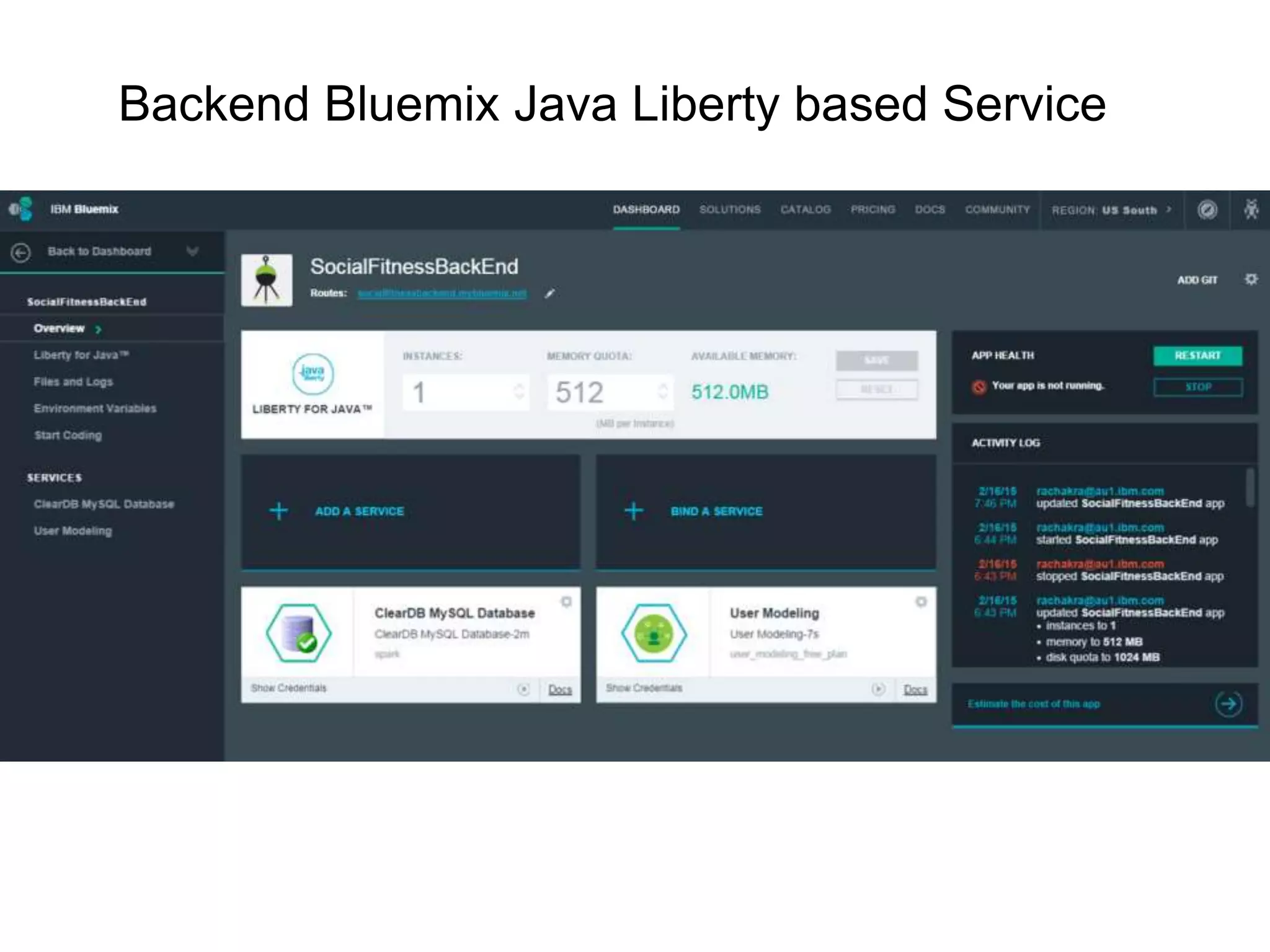Open Docs link on ClearDB card
The width and height of the screenshot is (1270, 952).
(x=560, y=689)
